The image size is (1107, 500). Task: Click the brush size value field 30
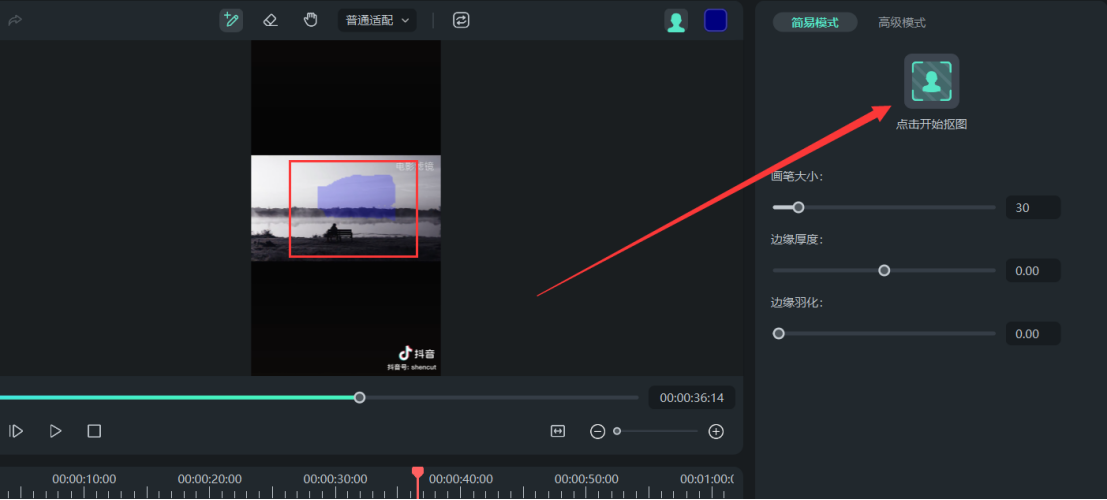pos(1032,208)
